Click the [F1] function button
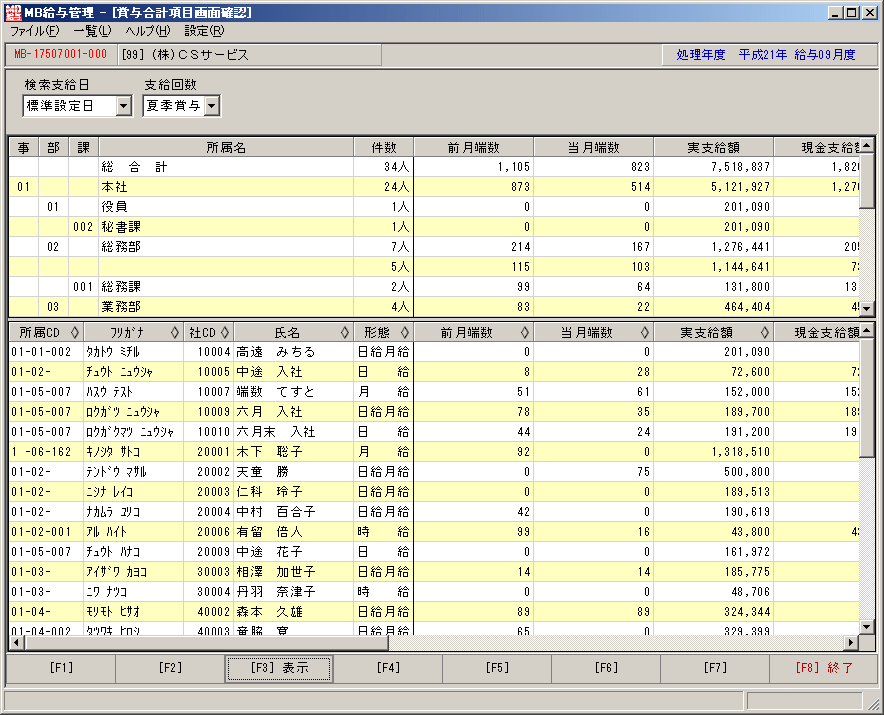884x715 pixels. (61, 668)
